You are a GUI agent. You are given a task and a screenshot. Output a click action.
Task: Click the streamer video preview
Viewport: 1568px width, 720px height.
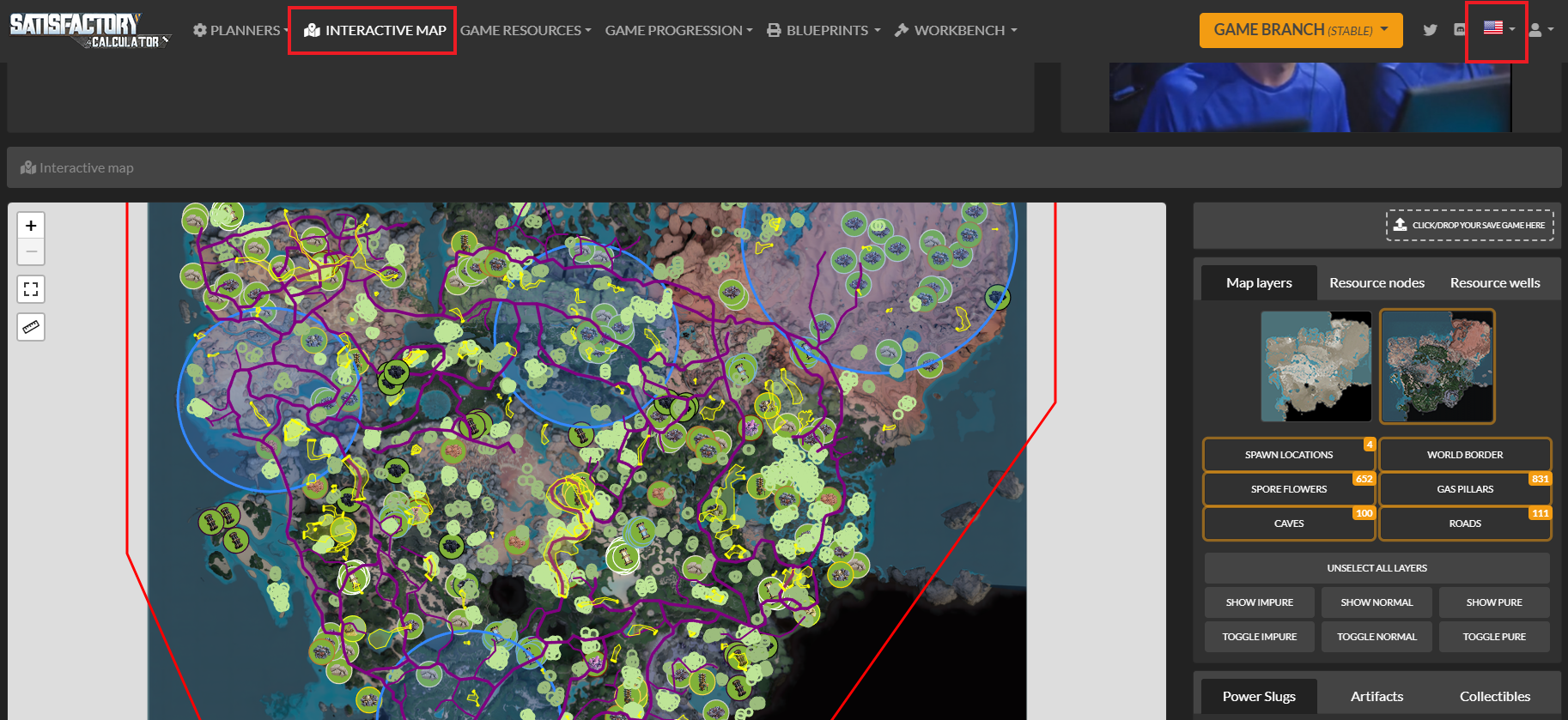pos(1310,97)
